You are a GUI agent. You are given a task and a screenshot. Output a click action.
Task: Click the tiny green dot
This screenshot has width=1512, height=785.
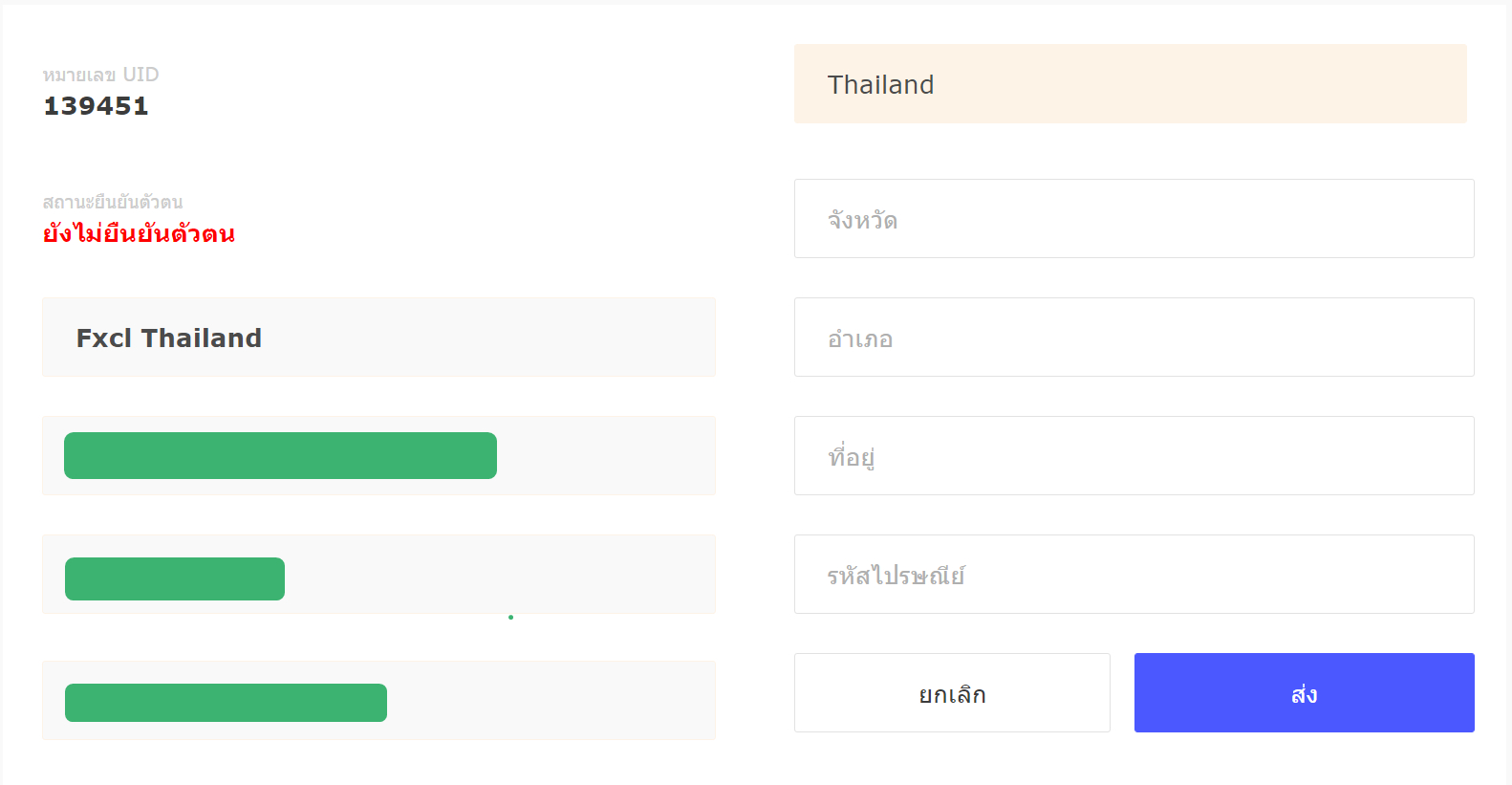(x=511, y=618)
